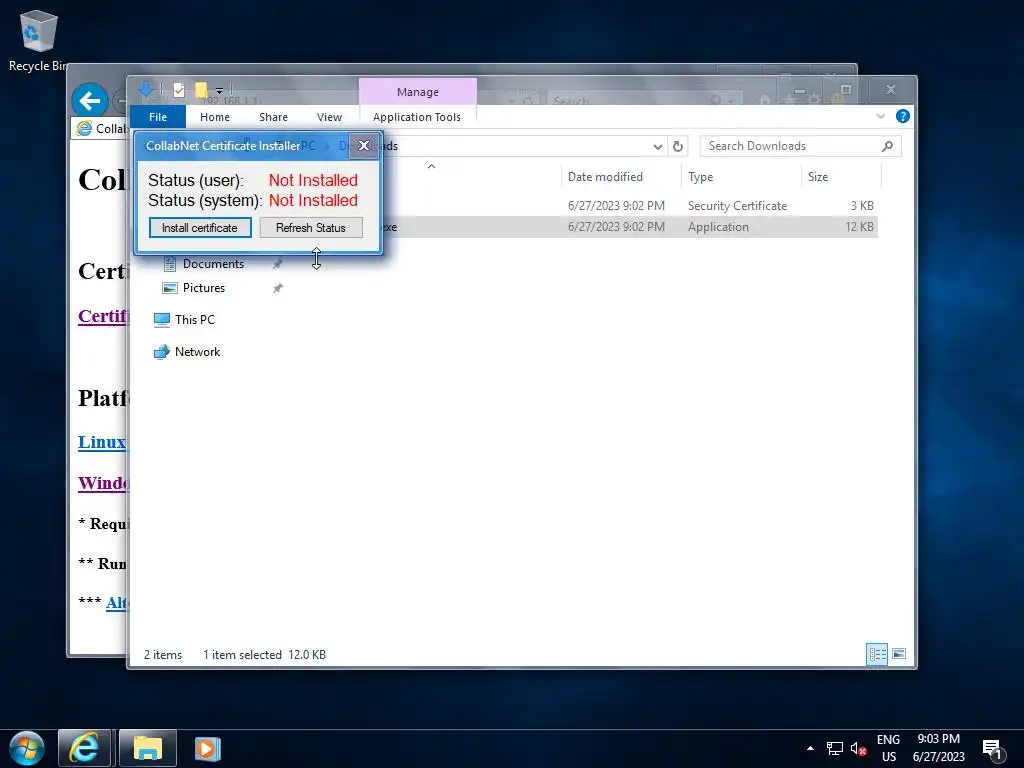This screenshot has width=1024, height=768.
Task: Click the 3 KB size cell
Action: tap(862, 206)
